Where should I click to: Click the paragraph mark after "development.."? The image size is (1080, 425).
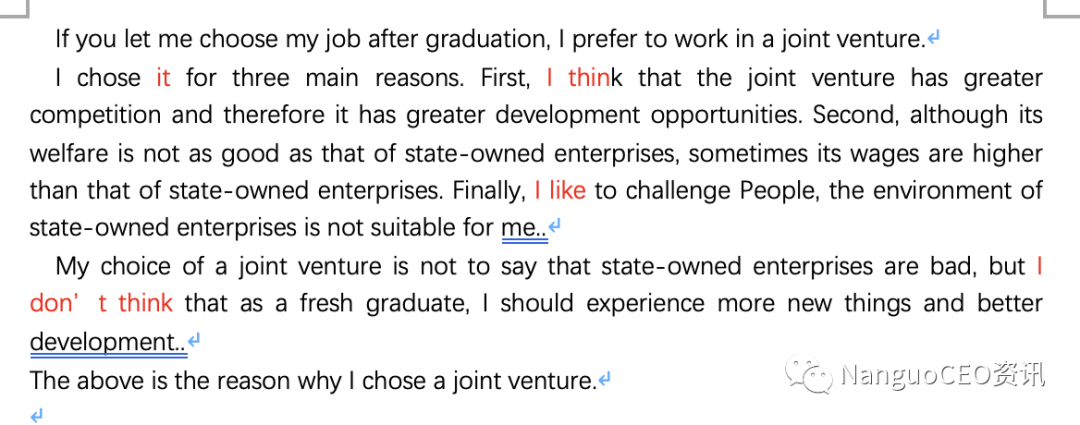[195, 340]
